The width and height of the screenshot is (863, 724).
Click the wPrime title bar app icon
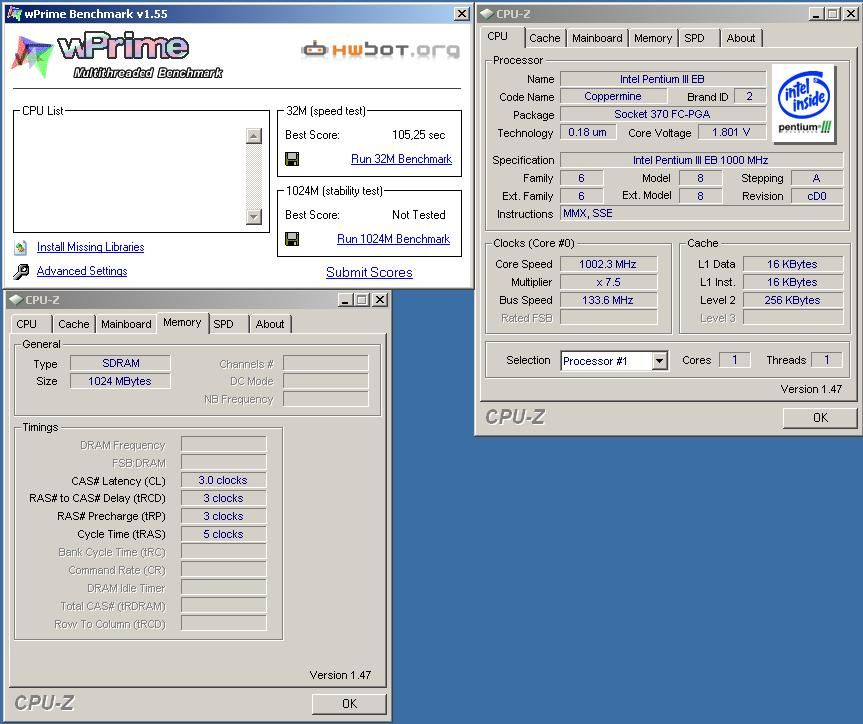pyautogui.click(x=14, y=13)
